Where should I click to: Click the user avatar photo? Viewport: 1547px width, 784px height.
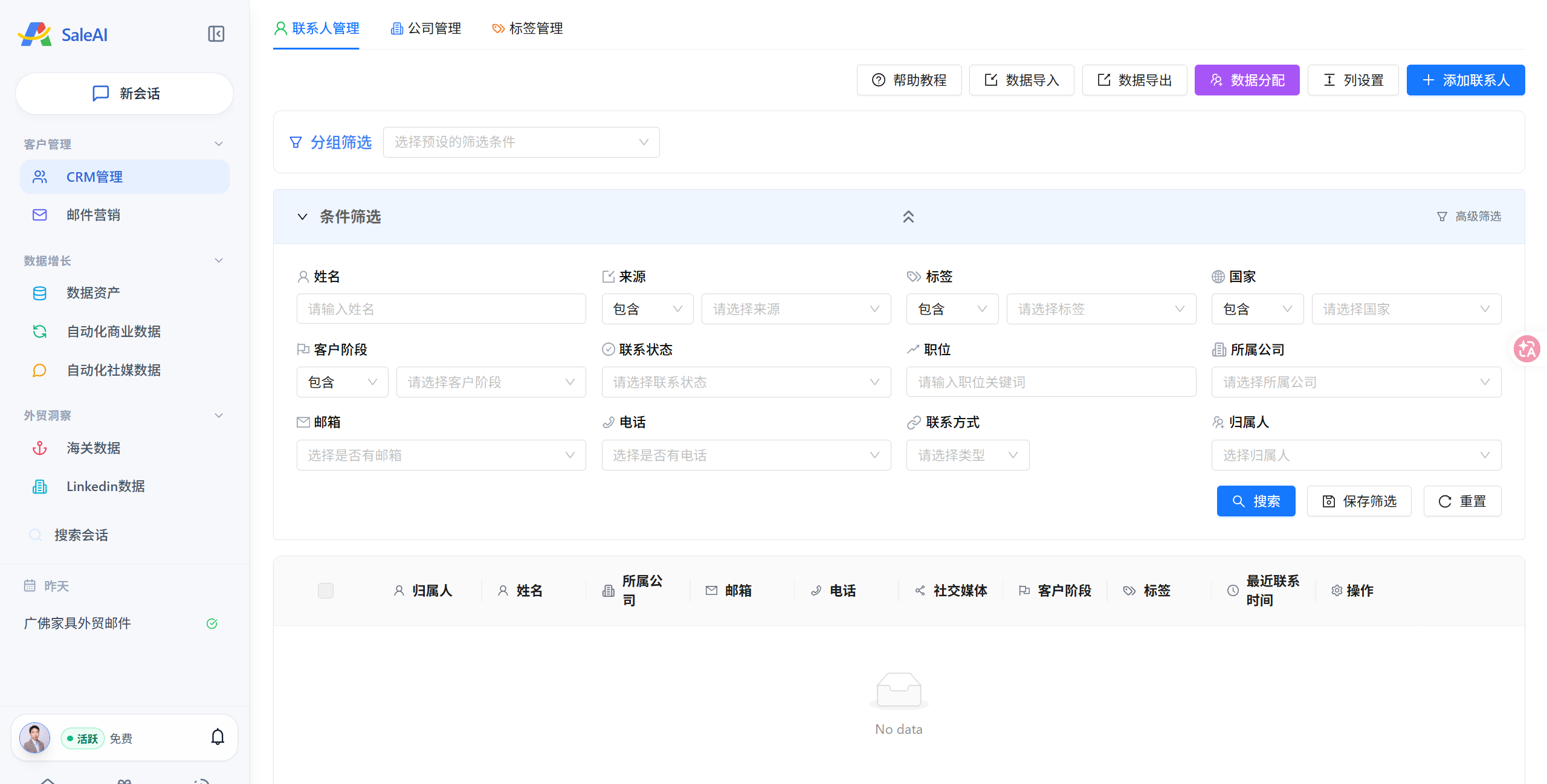pyautogui.click(x=34, y=737)
